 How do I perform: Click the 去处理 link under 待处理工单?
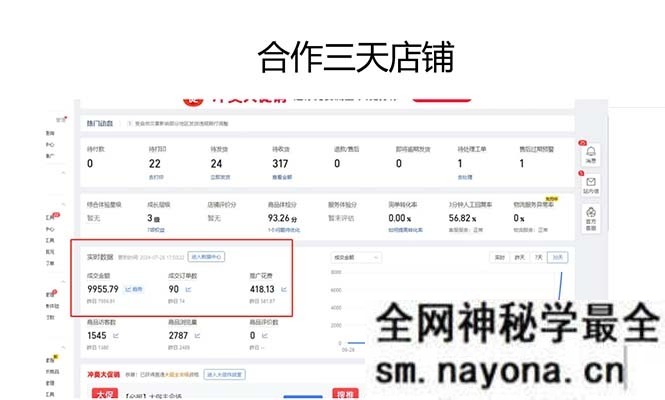pyautogui.click(x=465, y=177)
